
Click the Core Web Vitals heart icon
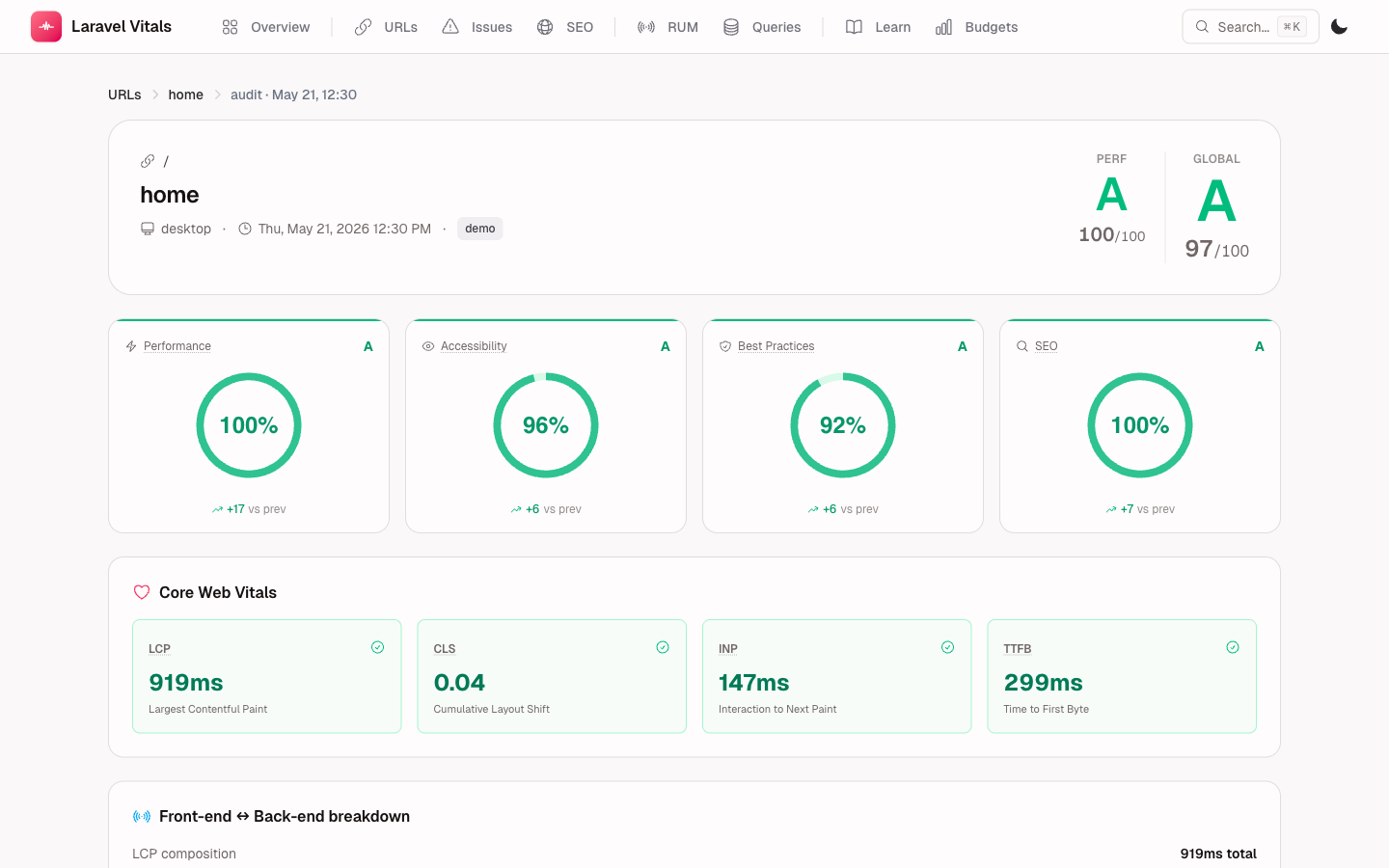click(x=142, y=592)
